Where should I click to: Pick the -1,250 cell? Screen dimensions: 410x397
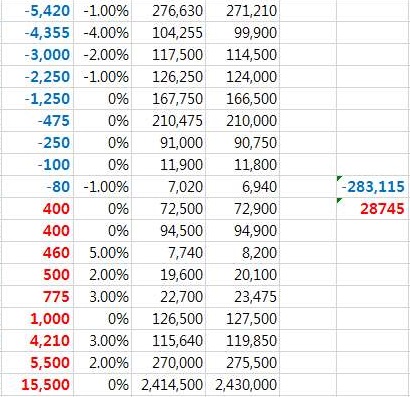click(37, 99)
